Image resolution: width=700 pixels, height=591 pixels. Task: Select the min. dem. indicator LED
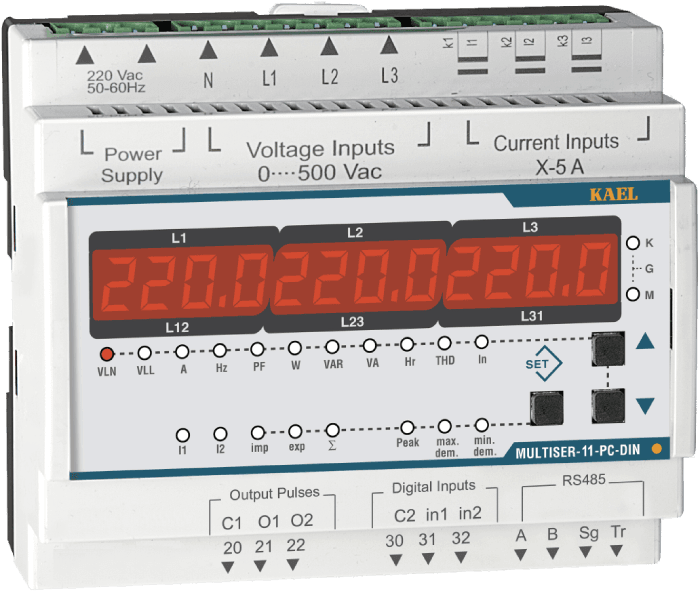482,425
